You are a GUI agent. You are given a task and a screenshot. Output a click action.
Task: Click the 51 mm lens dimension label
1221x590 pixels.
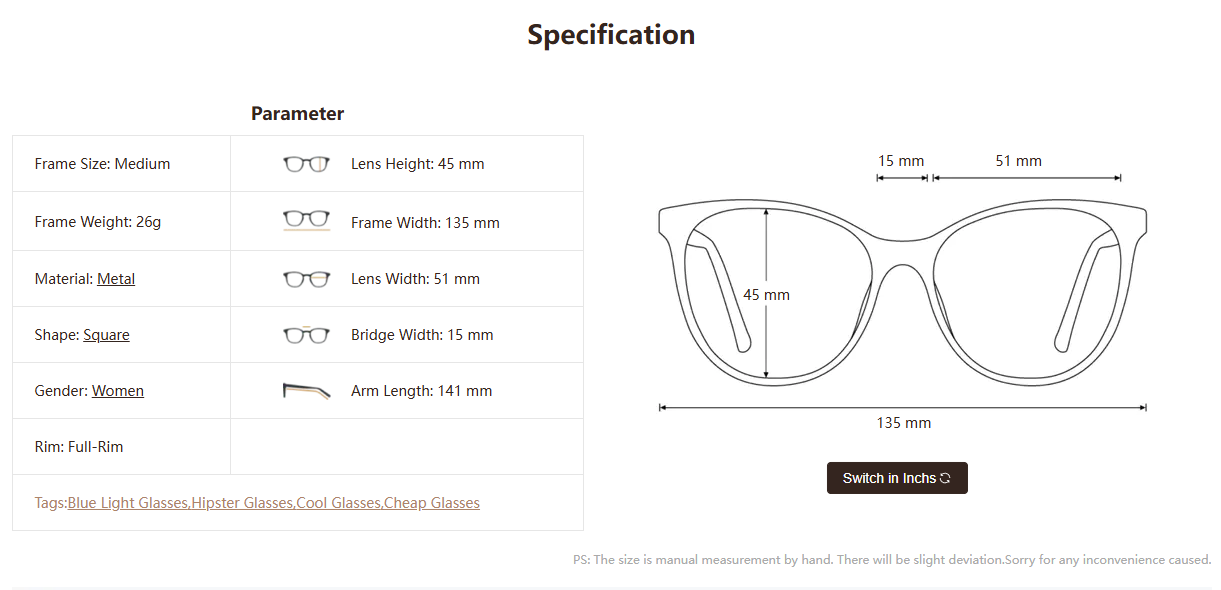[1018, 161]
